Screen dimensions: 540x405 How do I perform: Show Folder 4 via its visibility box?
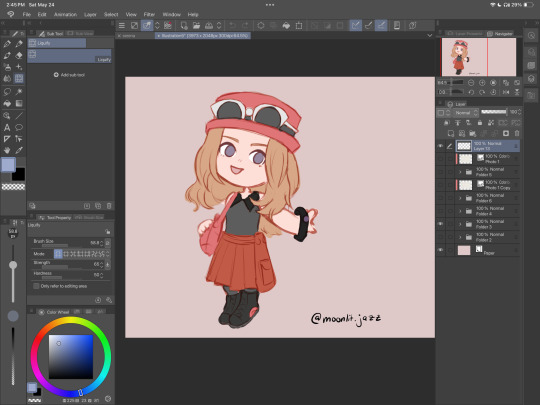coord(440,211)
